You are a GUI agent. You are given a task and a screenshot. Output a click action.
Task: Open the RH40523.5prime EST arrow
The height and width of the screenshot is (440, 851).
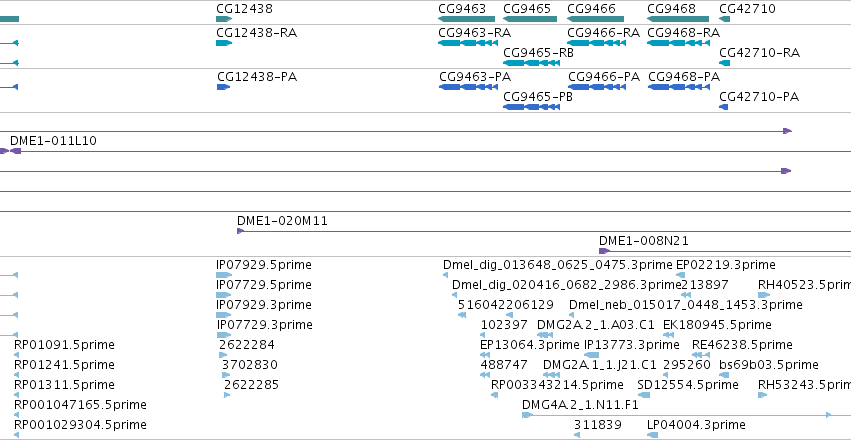coord(764,295)
